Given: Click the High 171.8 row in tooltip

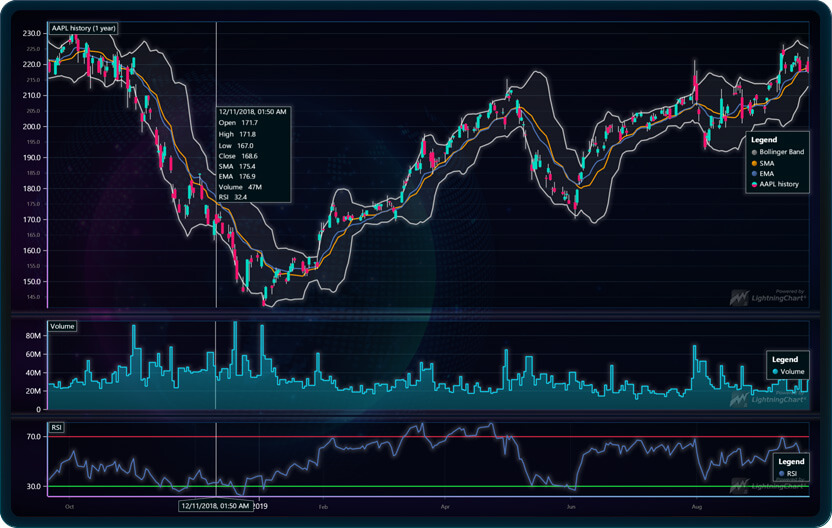Looking at the screenshot, I should point(237,134).
